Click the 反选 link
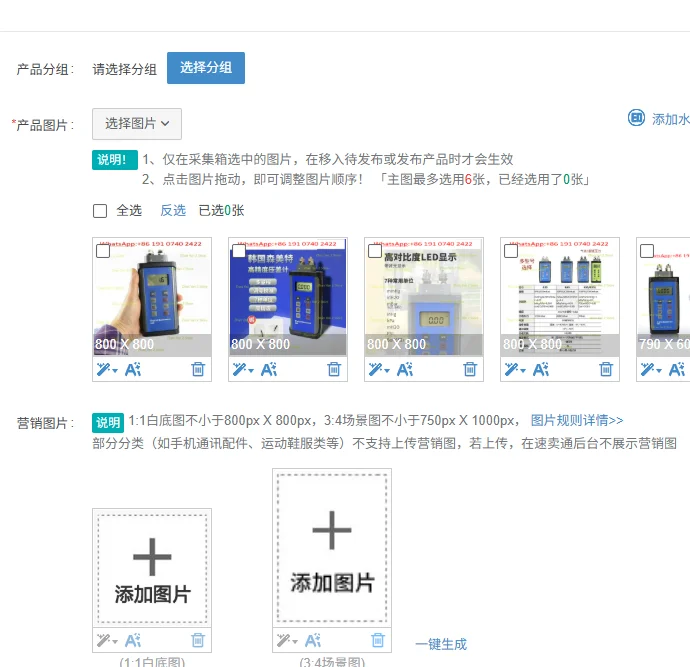Screen dimensions: 690x667 tap(173, 210)
